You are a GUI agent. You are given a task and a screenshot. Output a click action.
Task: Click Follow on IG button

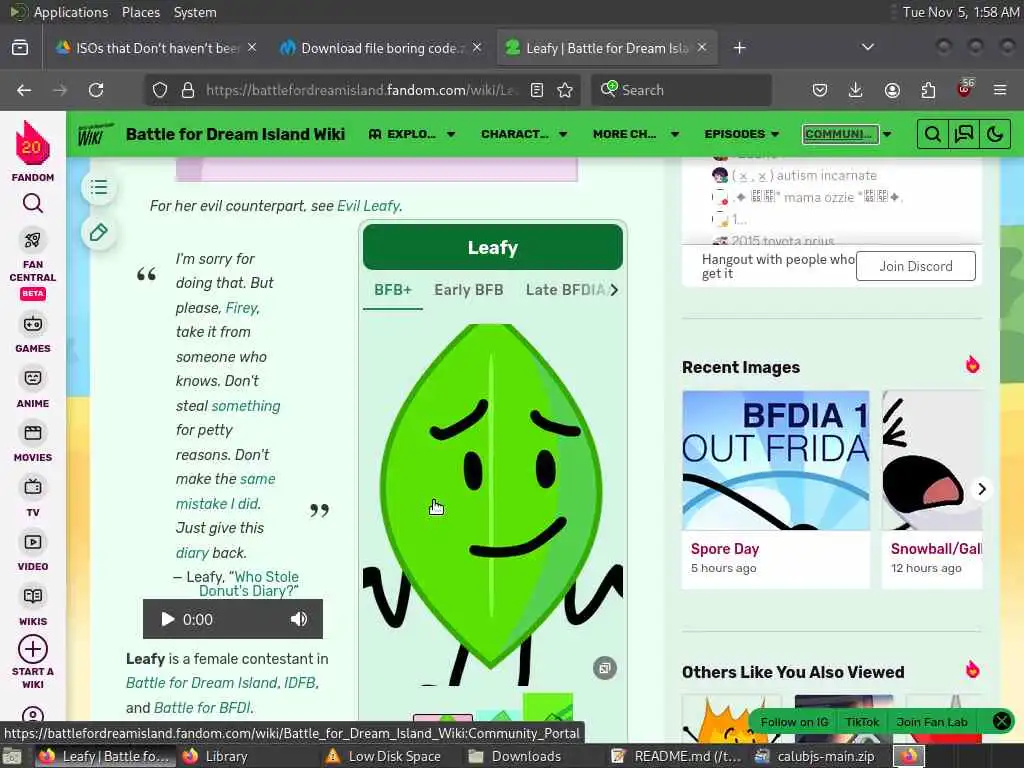[794, 722]
